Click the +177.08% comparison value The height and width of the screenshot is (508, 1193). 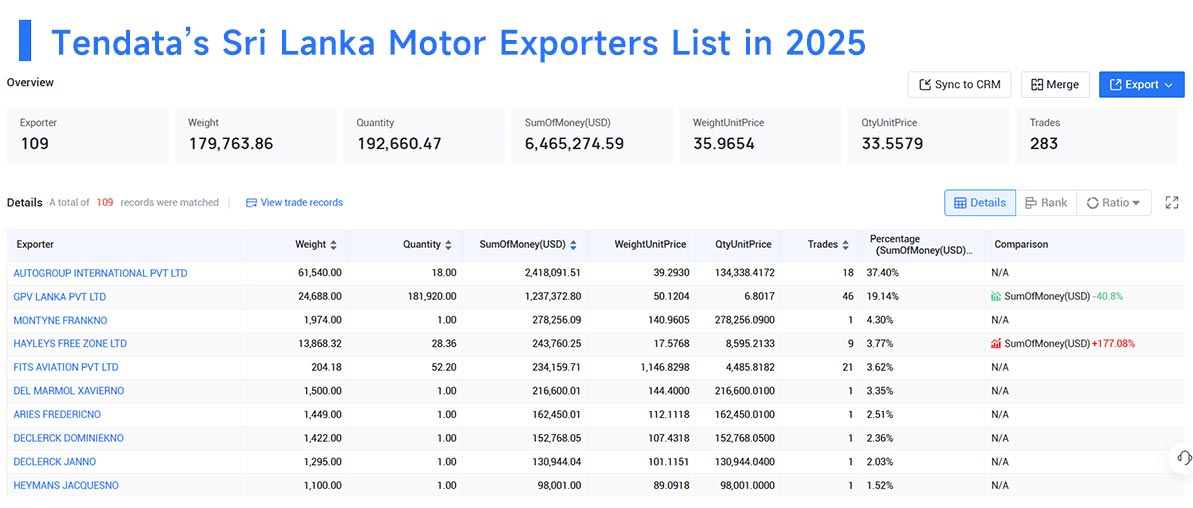(1113, 344)
